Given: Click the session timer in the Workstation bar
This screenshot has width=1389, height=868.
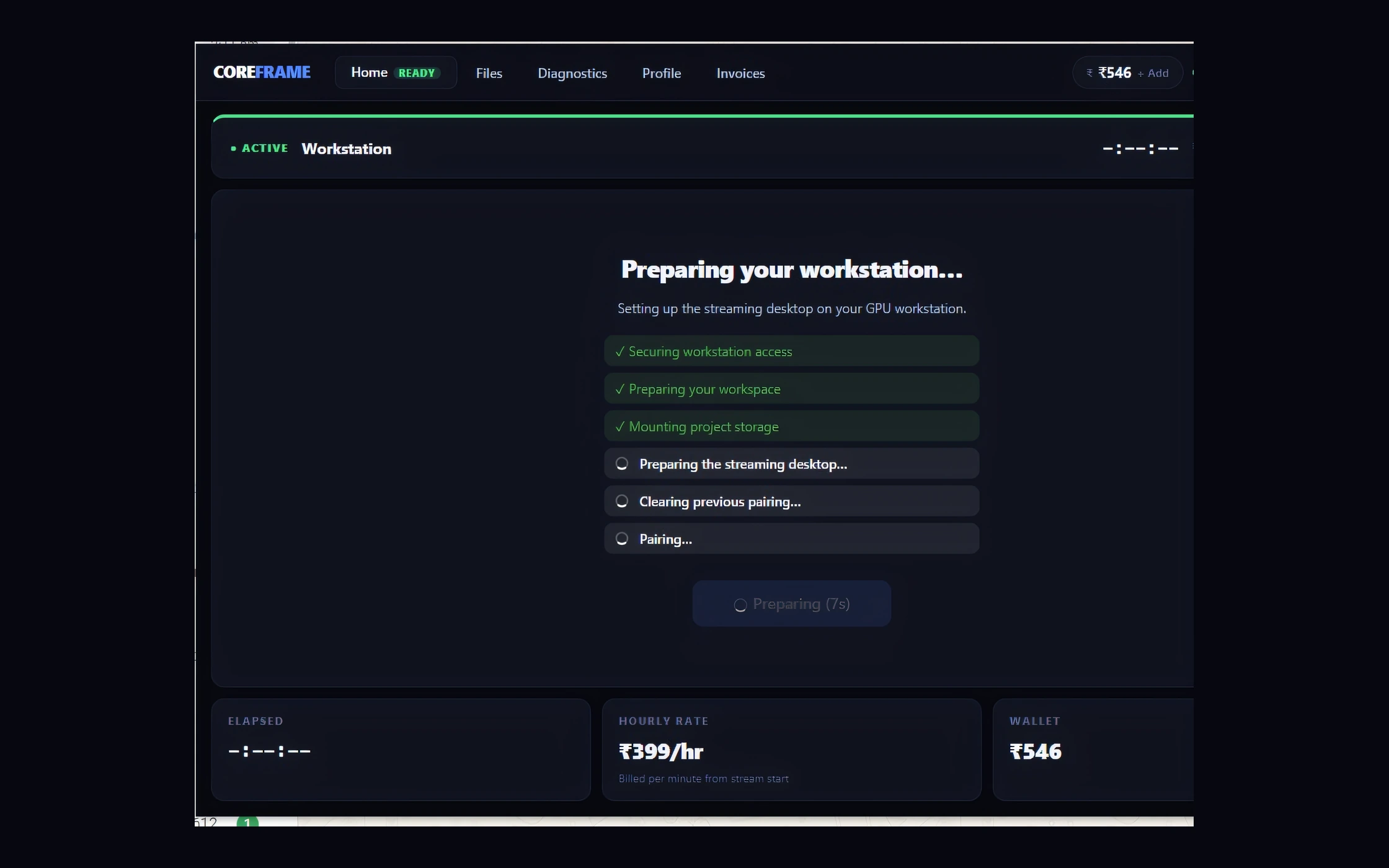Looking at the screenshot, I should [1140, 149].
